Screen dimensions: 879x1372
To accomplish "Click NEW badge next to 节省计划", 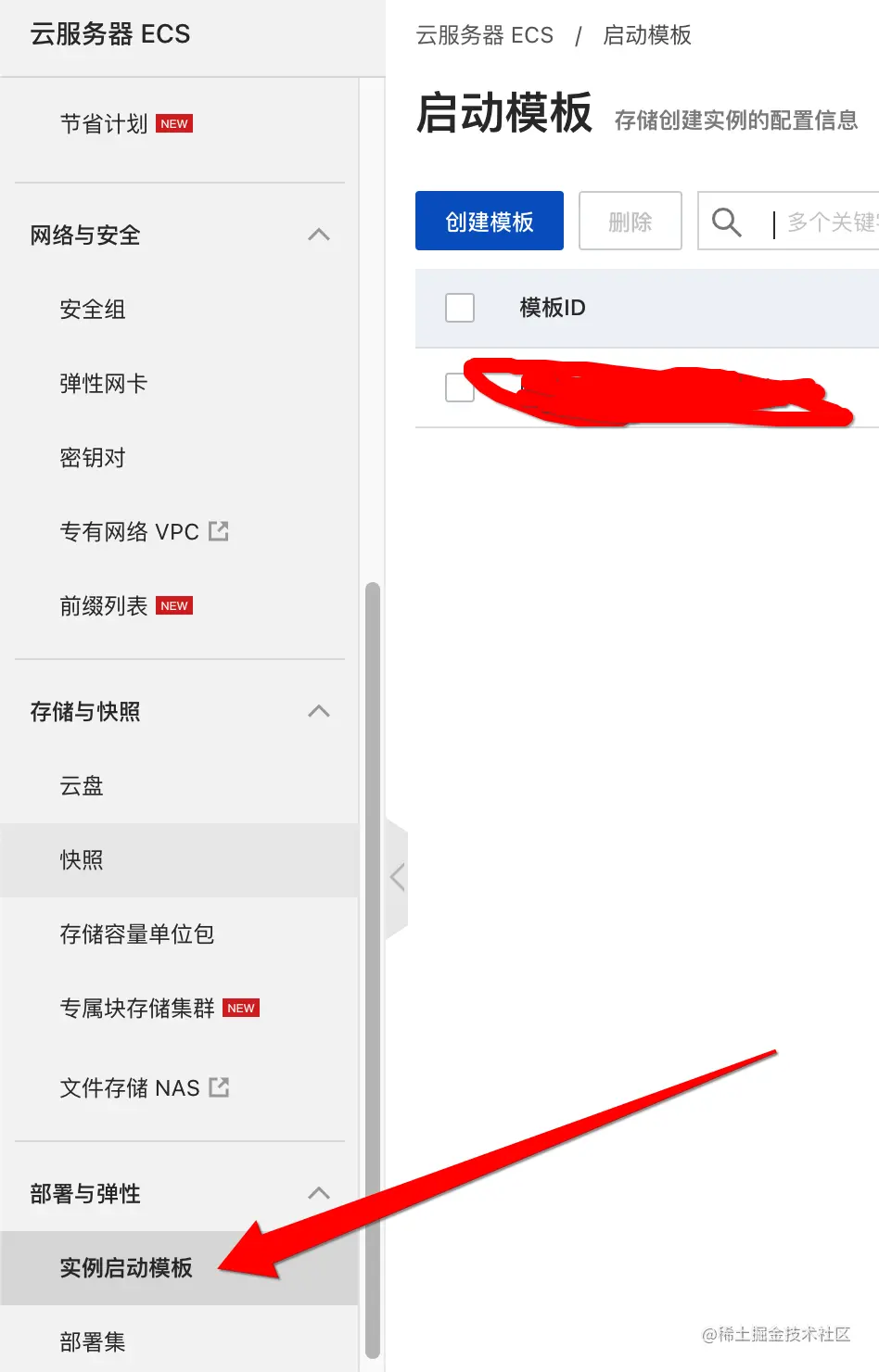I will [174, 123].
